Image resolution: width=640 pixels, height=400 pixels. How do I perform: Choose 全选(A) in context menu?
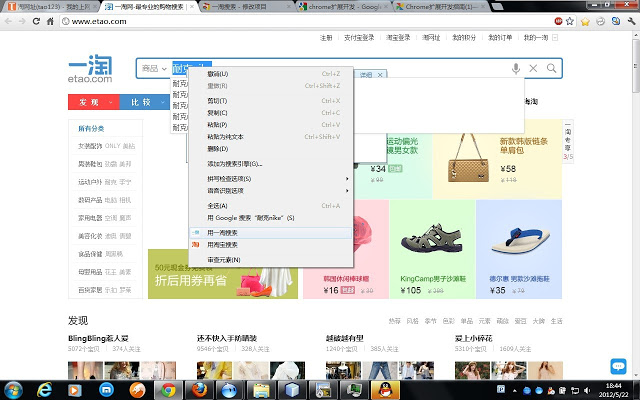coord(271,206)
